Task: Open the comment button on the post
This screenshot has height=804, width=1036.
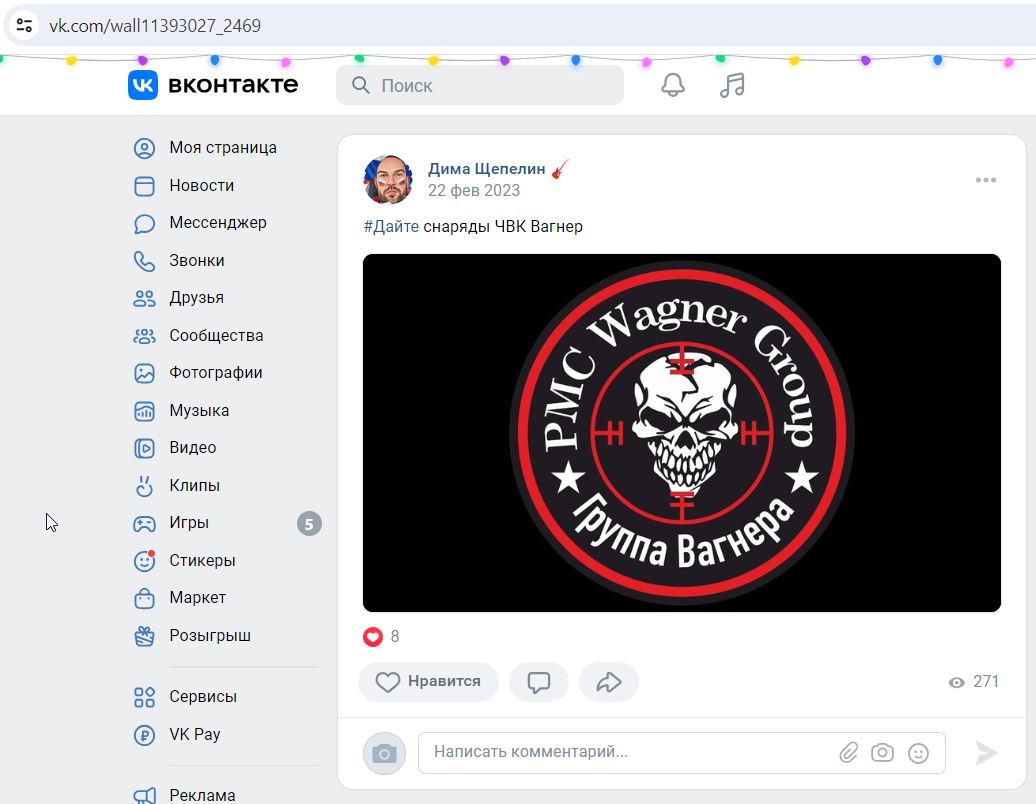Action: [538, 682]
